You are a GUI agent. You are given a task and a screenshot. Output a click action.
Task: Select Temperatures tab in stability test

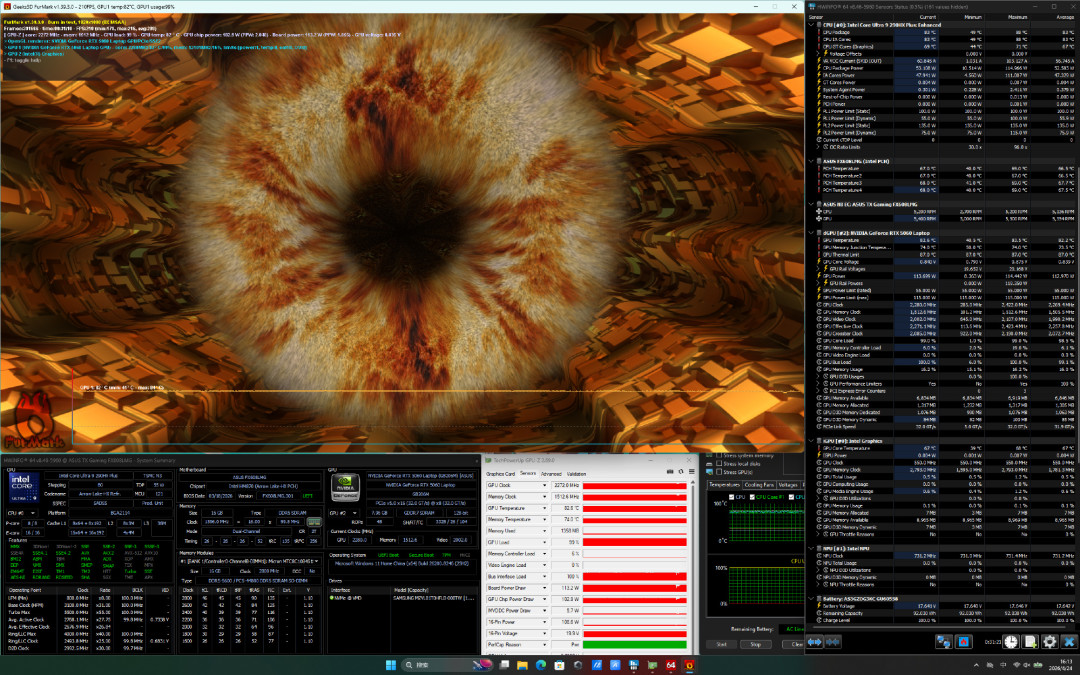pyautogui.click(x=725, y=485)
